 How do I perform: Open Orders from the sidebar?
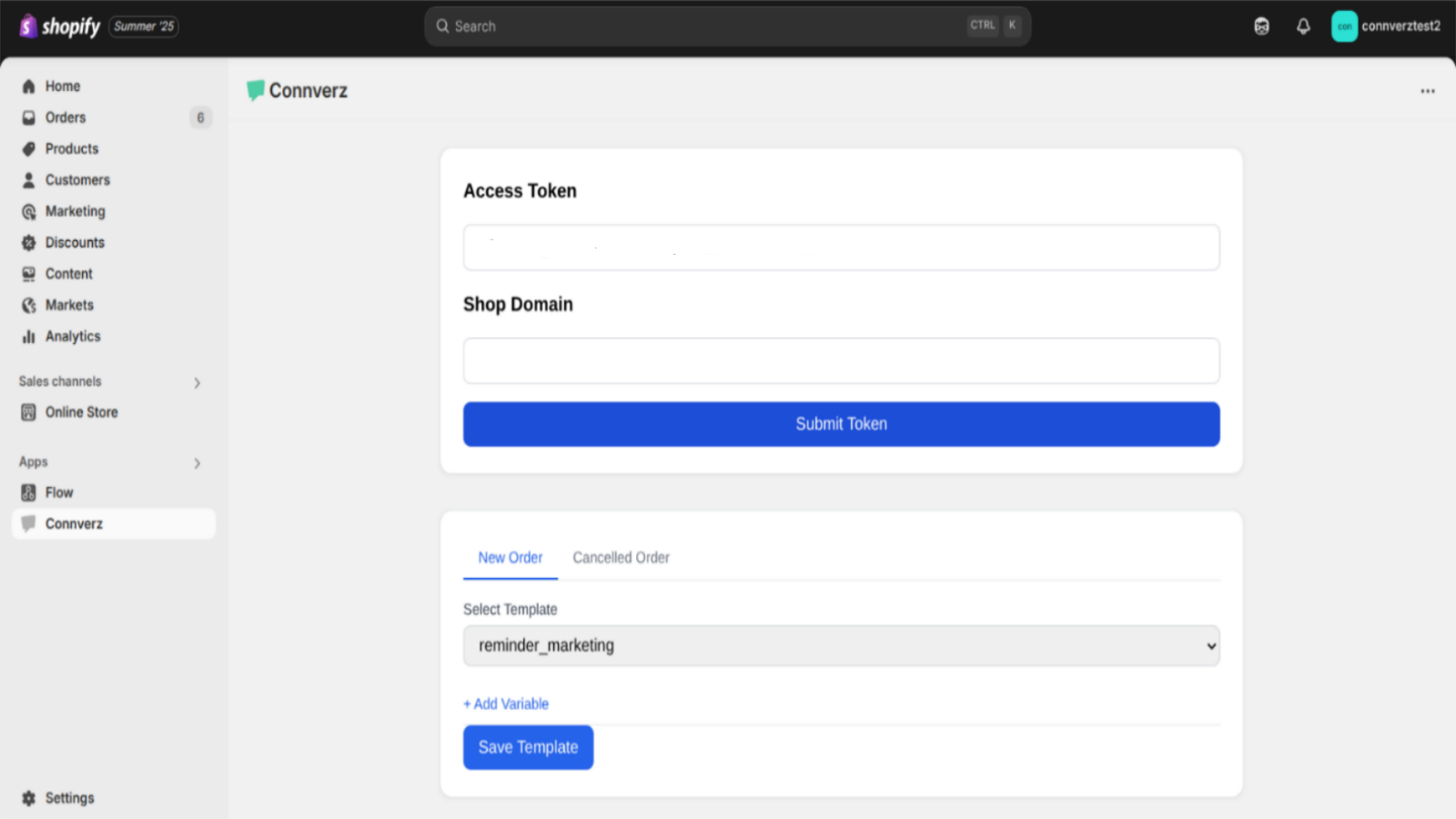pyautogui.click(x=66, y=117)
